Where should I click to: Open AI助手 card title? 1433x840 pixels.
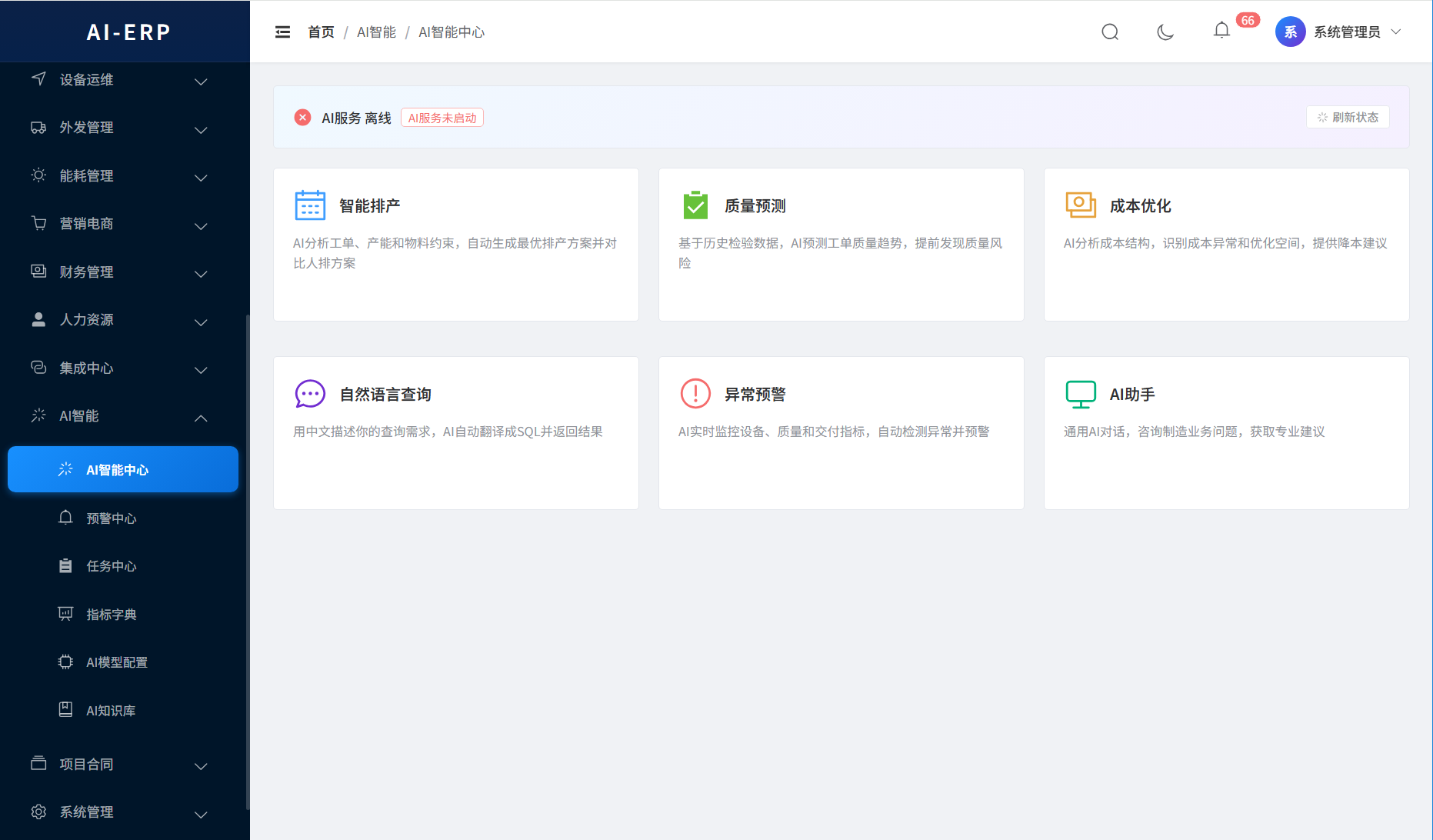[1132, 394]
